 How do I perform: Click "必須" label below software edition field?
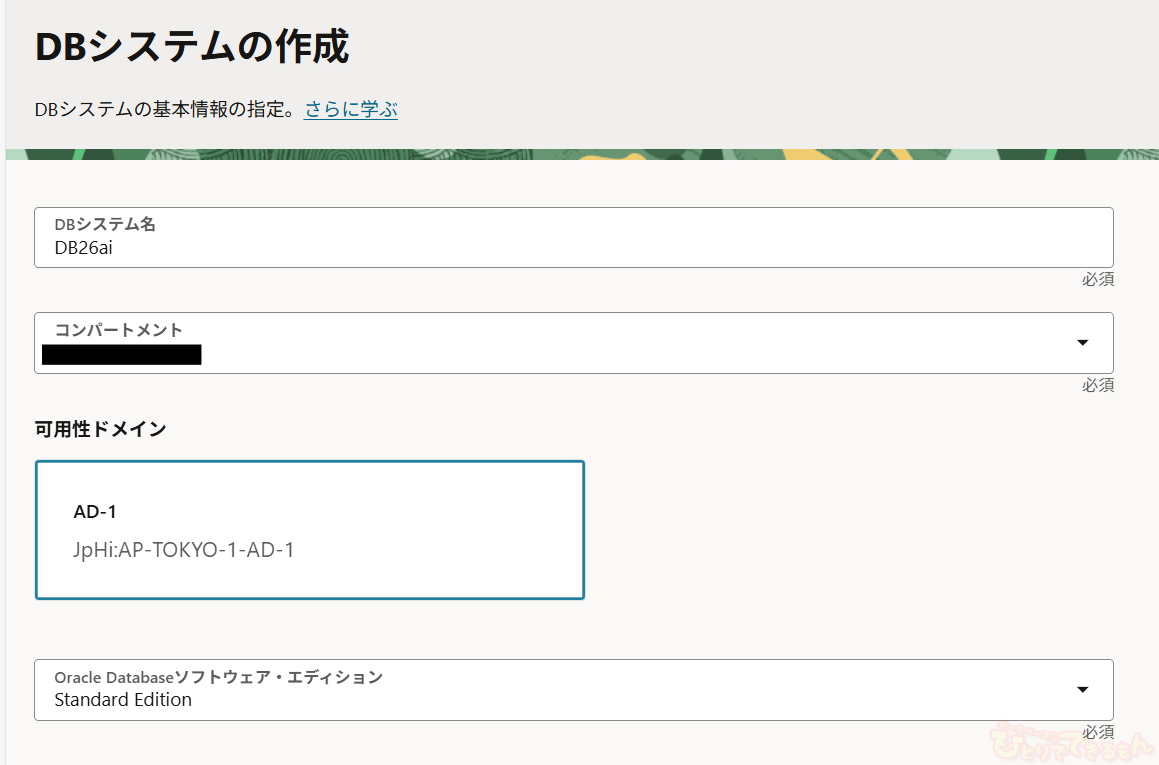[1097, 732]
